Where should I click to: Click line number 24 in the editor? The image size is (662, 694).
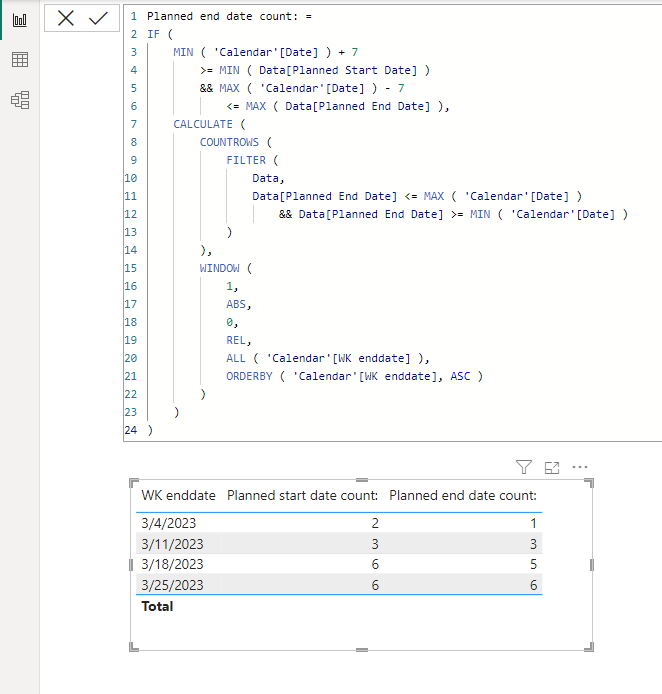131,430
